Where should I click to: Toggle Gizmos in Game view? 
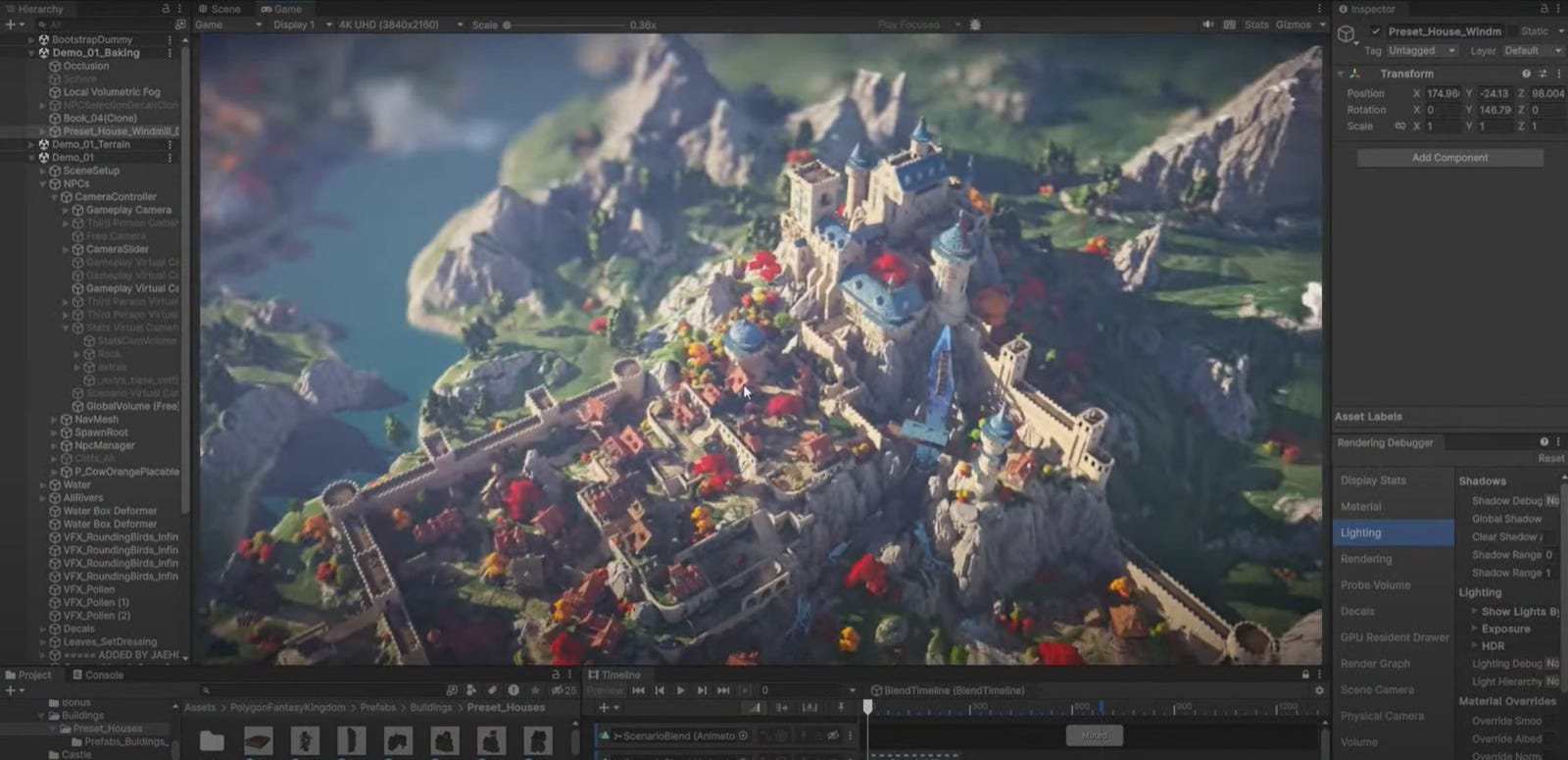pos(1294,25)
